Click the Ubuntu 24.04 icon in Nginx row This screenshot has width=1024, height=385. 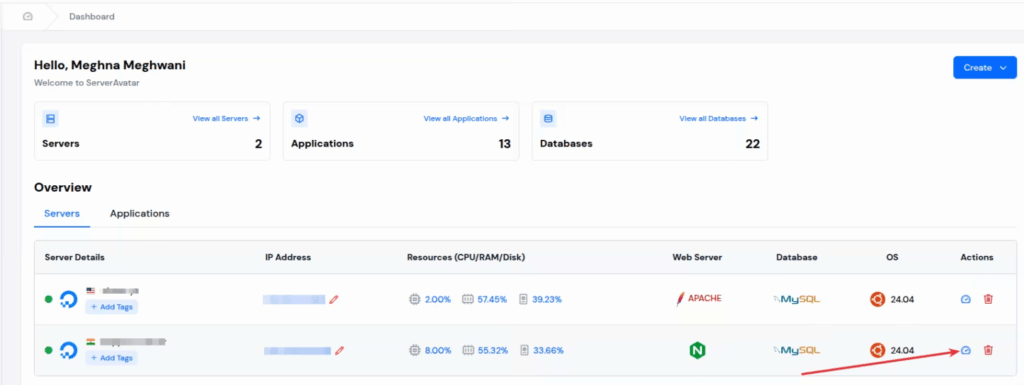pos(878,350)
